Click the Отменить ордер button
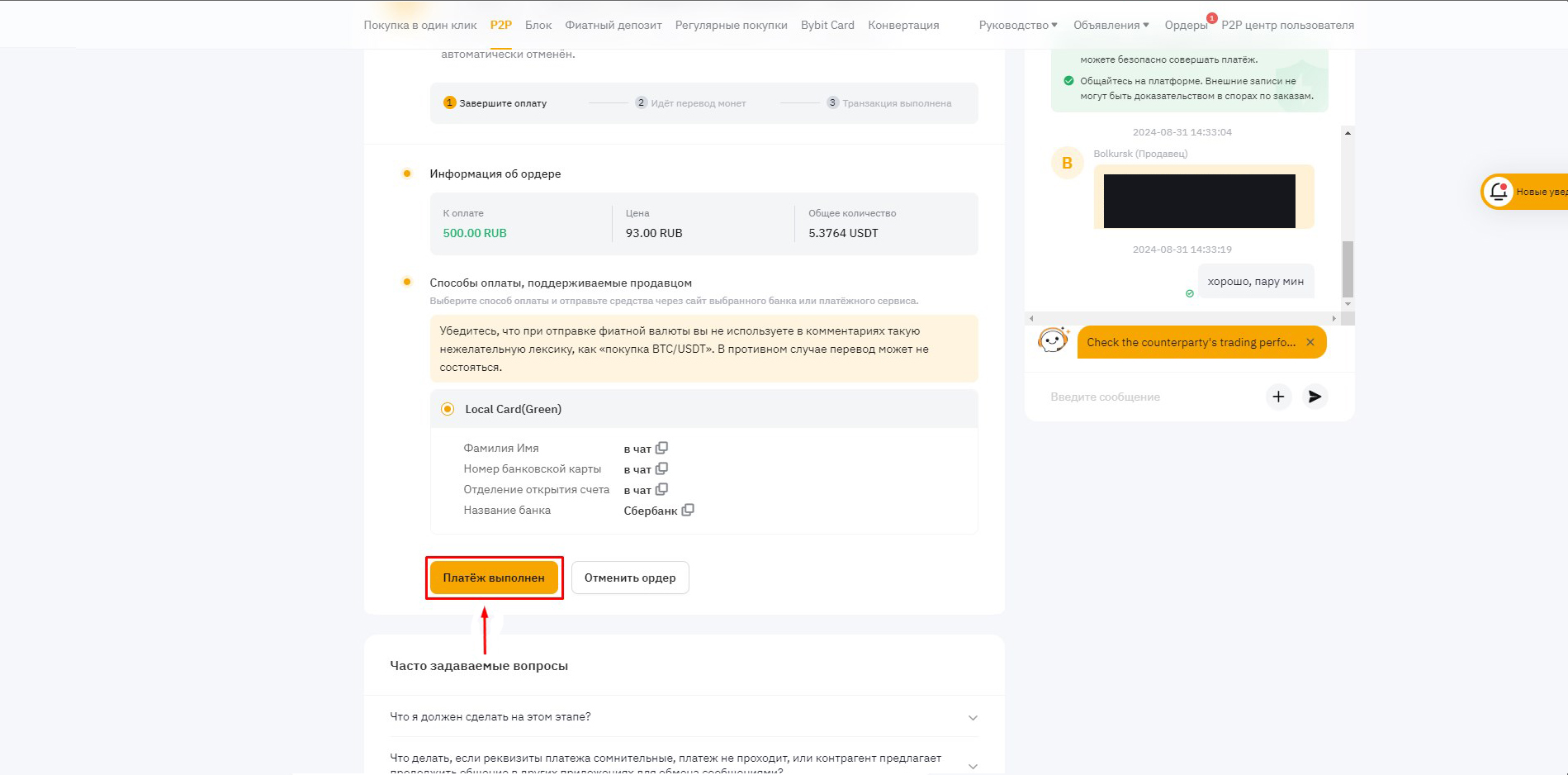This screenshot has height=775, width=1568. click(630, 578)
